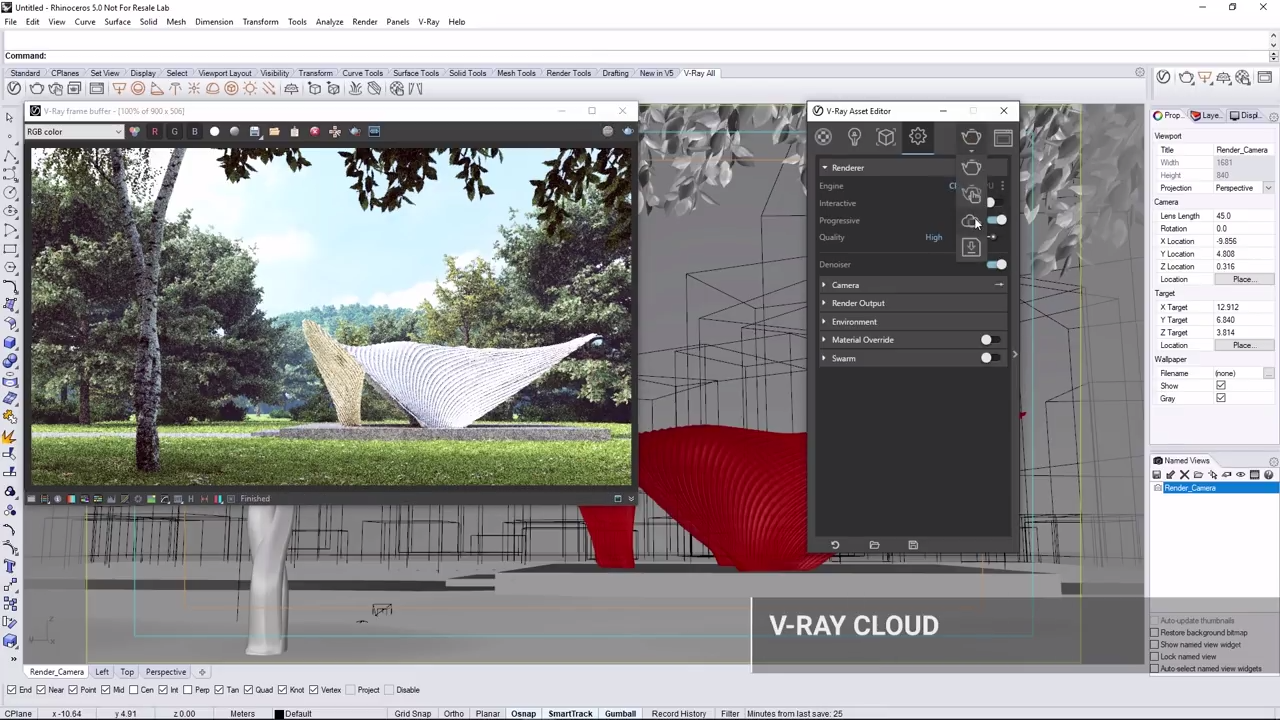Switch to the Render Tools toolbar tab
Screen dimensions: 1280x720
click(568, 73)
